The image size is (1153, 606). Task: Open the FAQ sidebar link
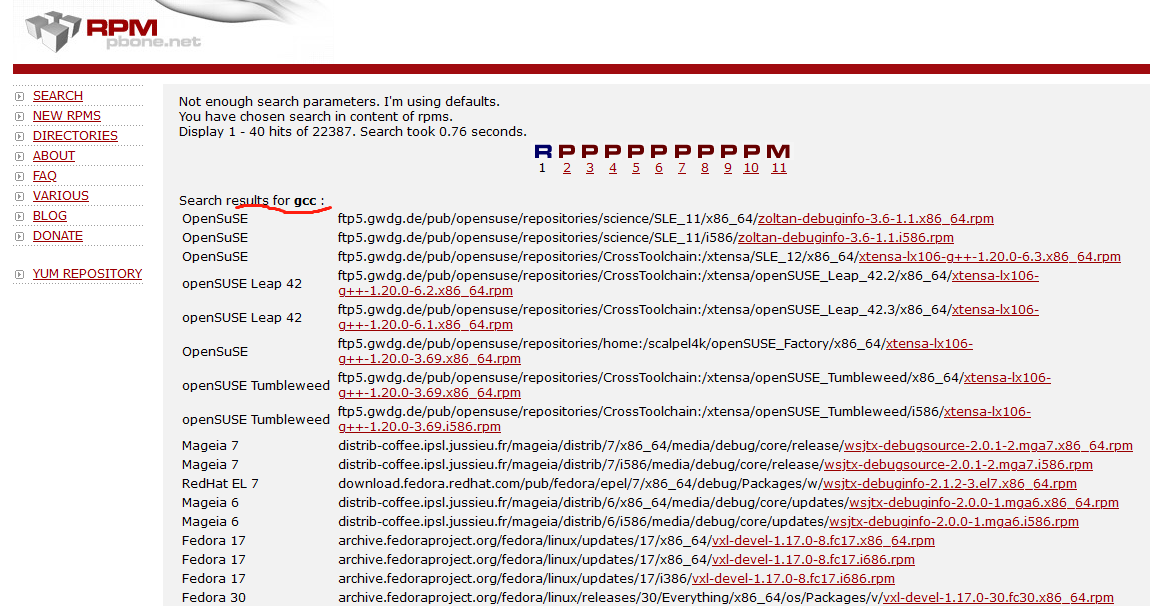point(44,176)
